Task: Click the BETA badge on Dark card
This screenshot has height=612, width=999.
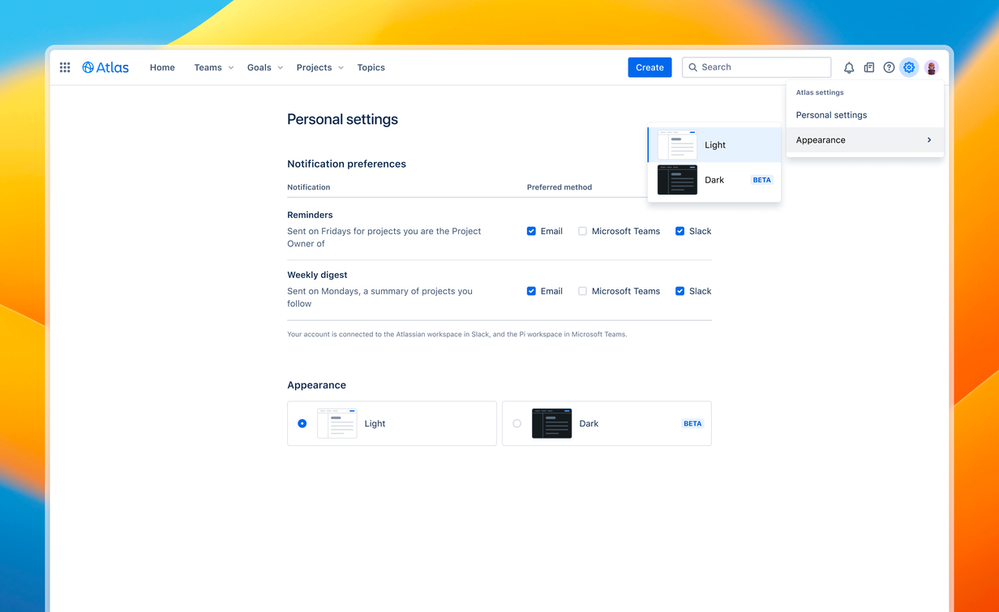Action: point(693,423)
